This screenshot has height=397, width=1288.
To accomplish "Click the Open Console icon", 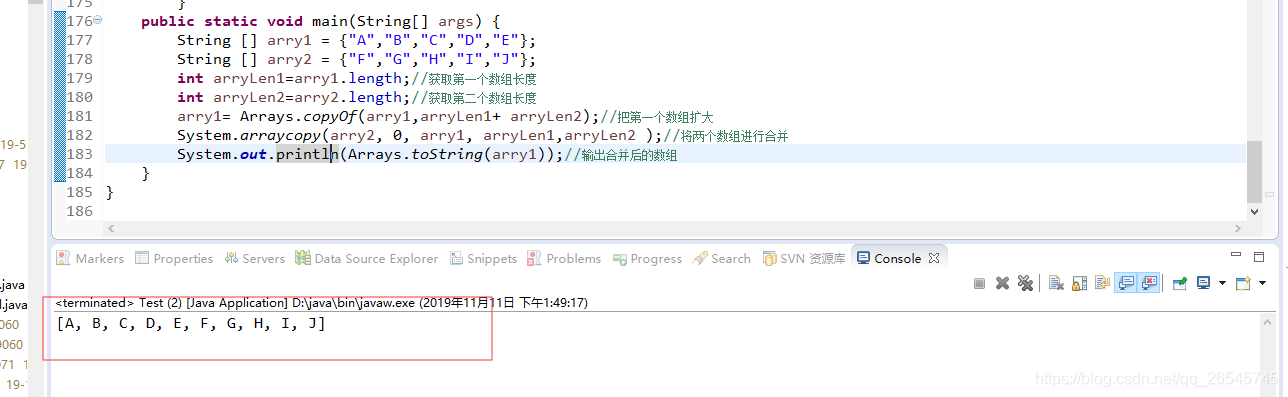I will tap(1243, 283).
